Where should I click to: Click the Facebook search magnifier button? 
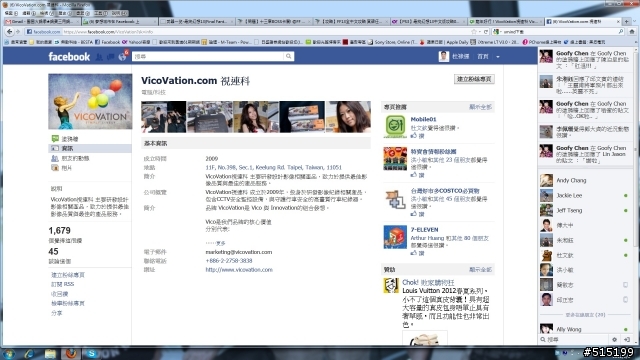click(x=289, y=56)
